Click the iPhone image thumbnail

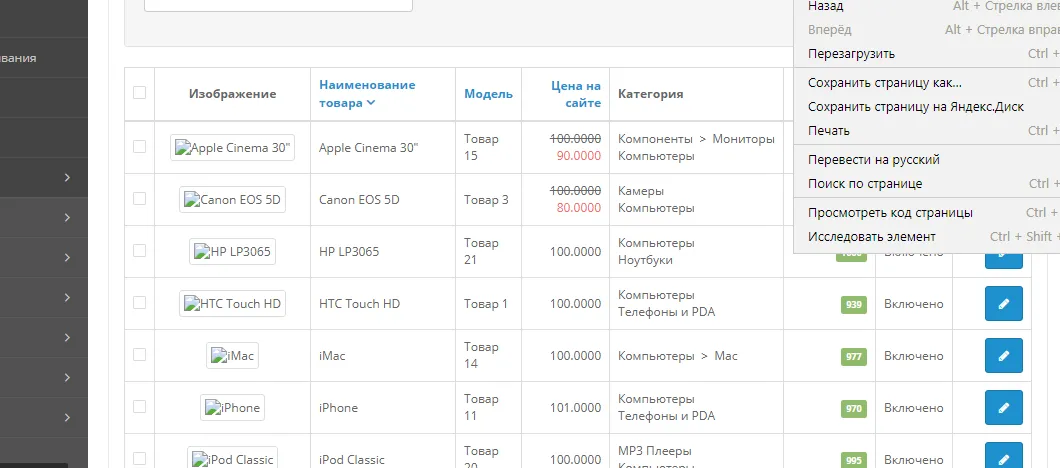tap(233, 408)
